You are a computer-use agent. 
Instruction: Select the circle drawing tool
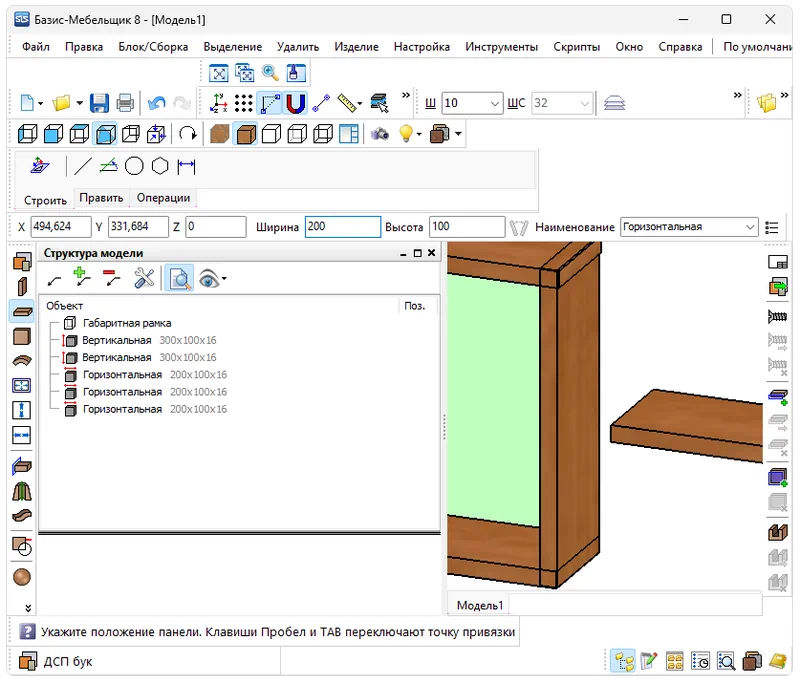click(134, 166)
